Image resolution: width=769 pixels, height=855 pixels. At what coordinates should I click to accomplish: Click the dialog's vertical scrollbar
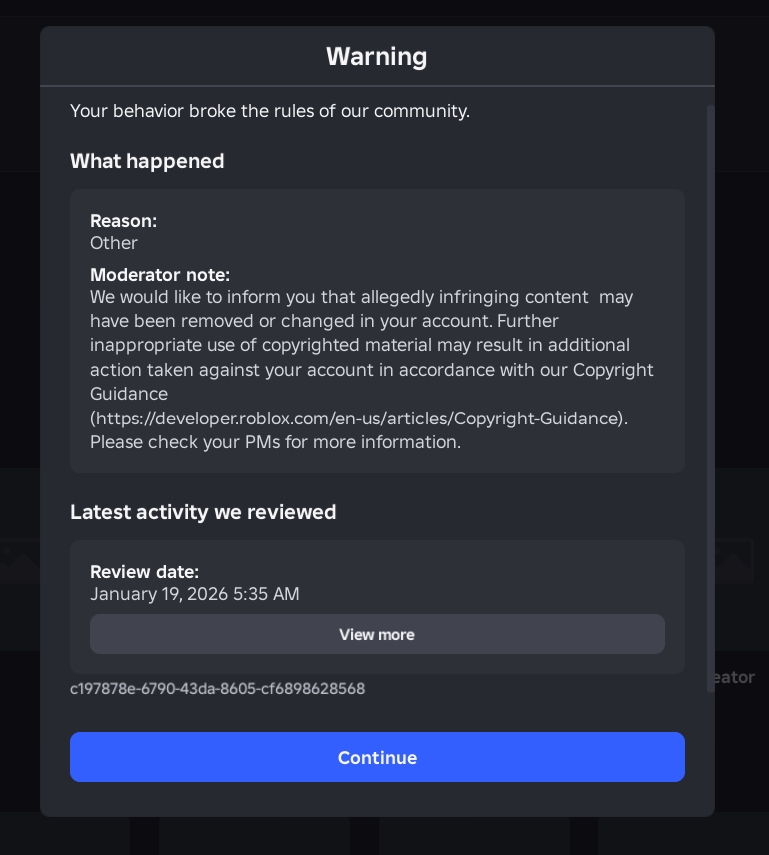pyautogui.click(x=711, y=400)
